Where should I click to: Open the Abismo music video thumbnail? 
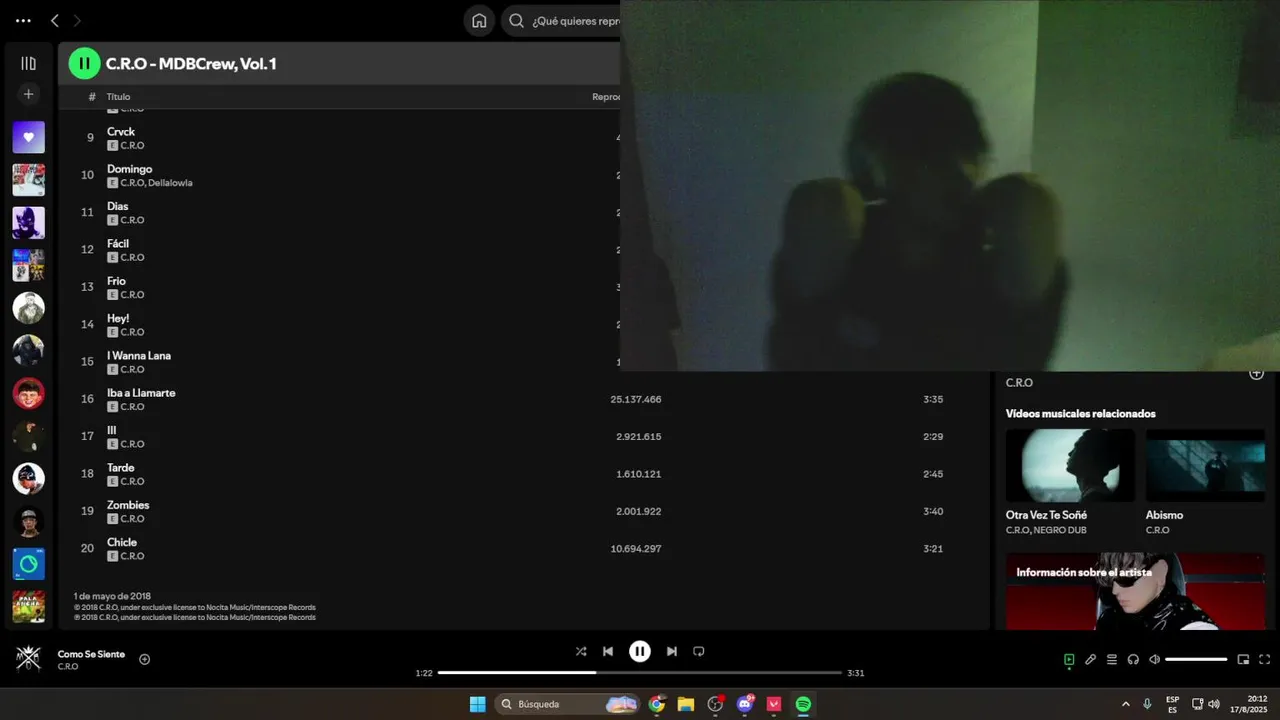pos(1205,465)
